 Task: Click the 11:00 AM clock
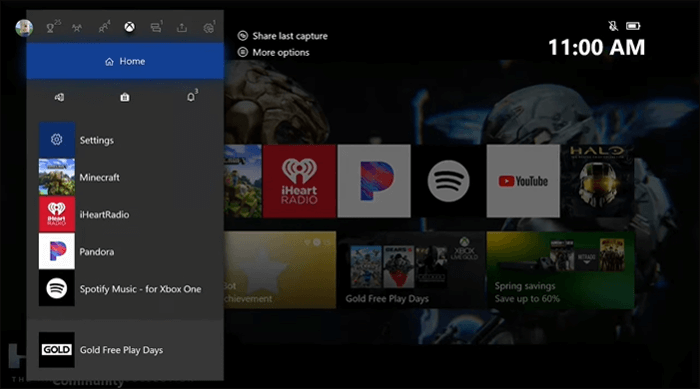click(x=596, y=47)
